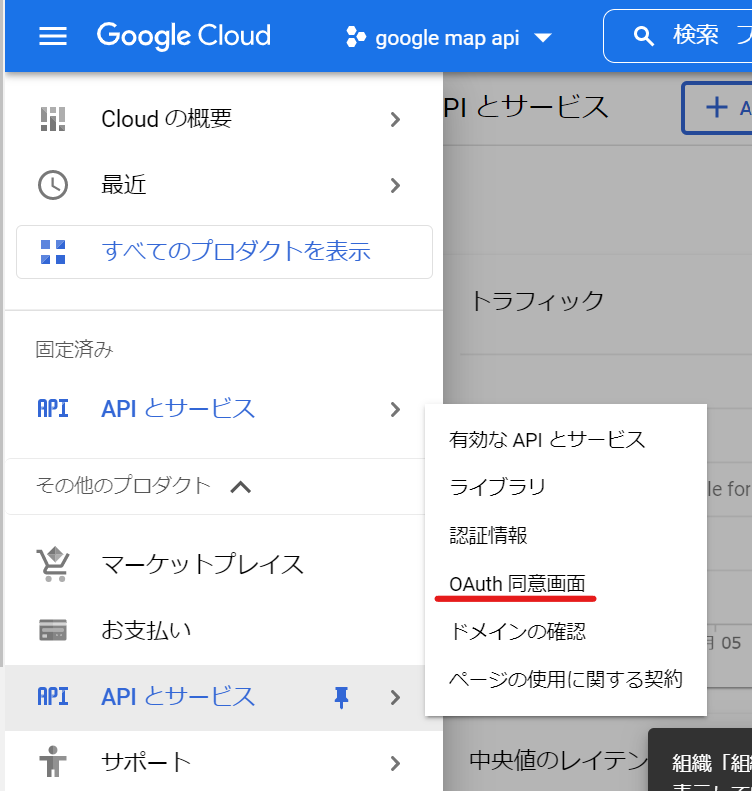This screenshot has height=791, width=752.
Task: Click the all-products grid icon
Action: [53, 252]
